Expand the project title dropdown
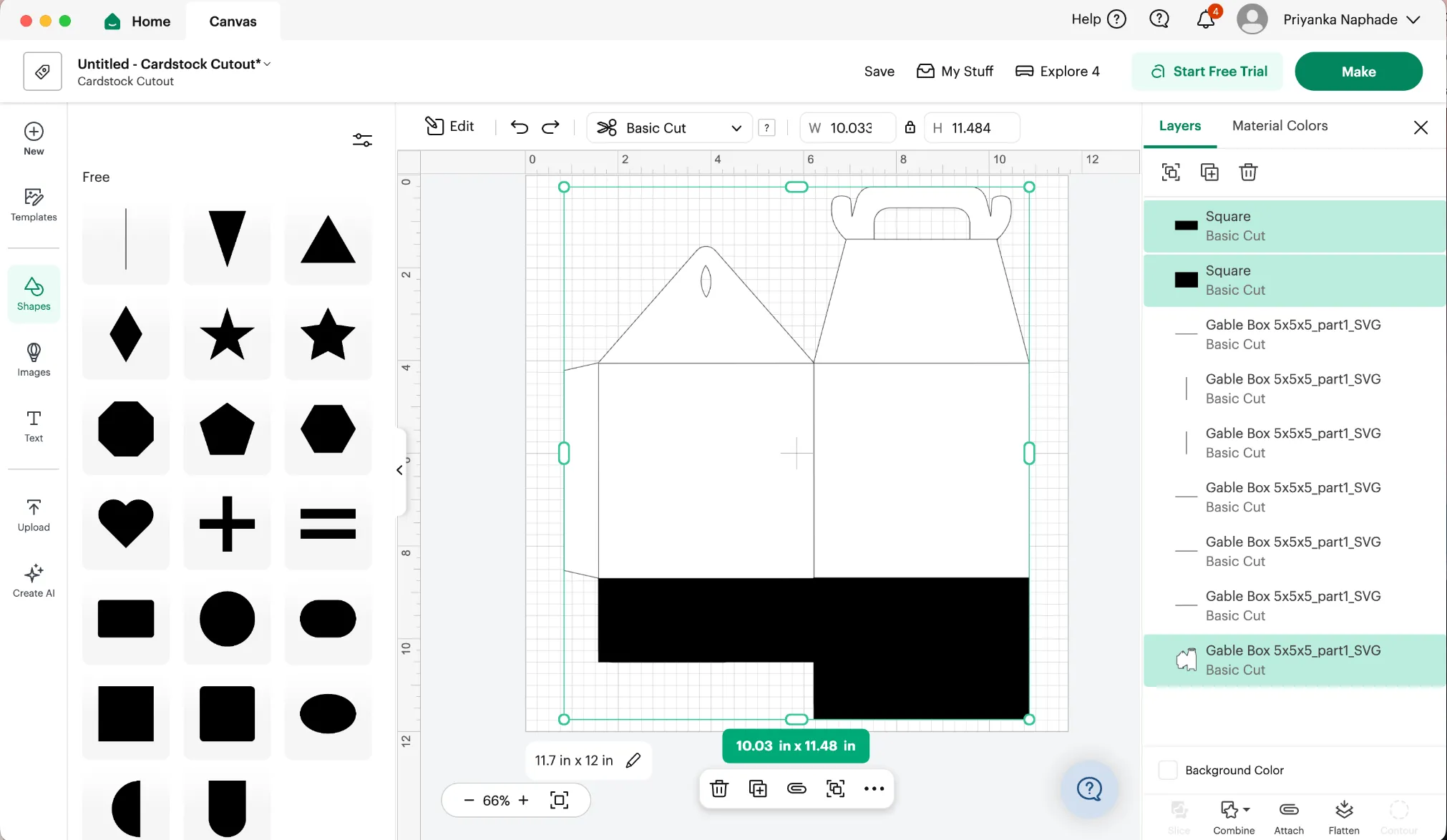The height and width of the screenshot is (840, 1447). (267, 64)
